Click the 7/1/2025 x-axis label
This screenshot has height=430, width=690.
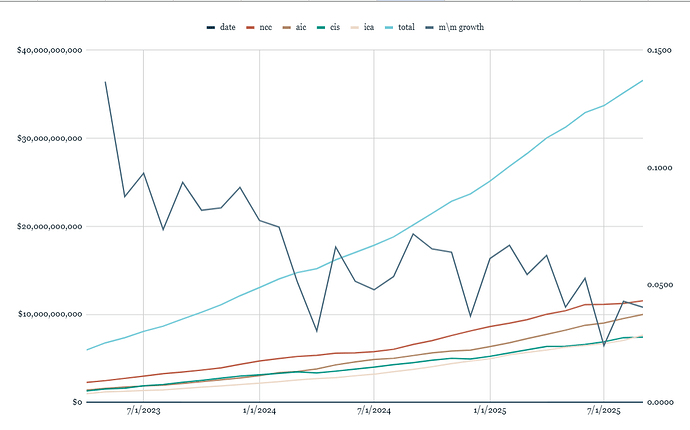click(x=605, y=411)
